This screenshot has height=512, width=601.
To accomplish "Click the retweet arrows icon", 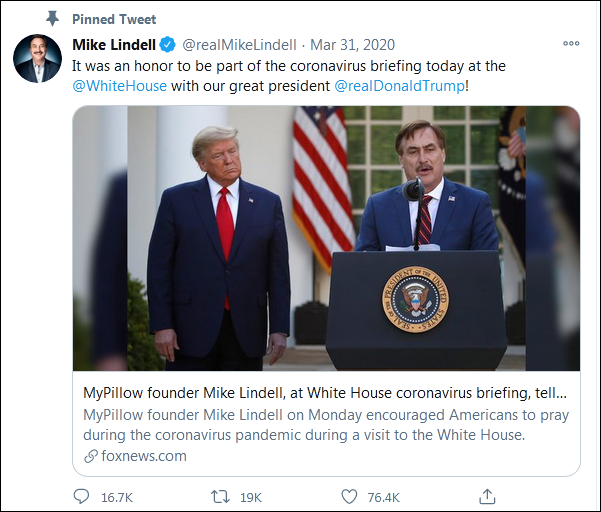I will click(221, 496).
